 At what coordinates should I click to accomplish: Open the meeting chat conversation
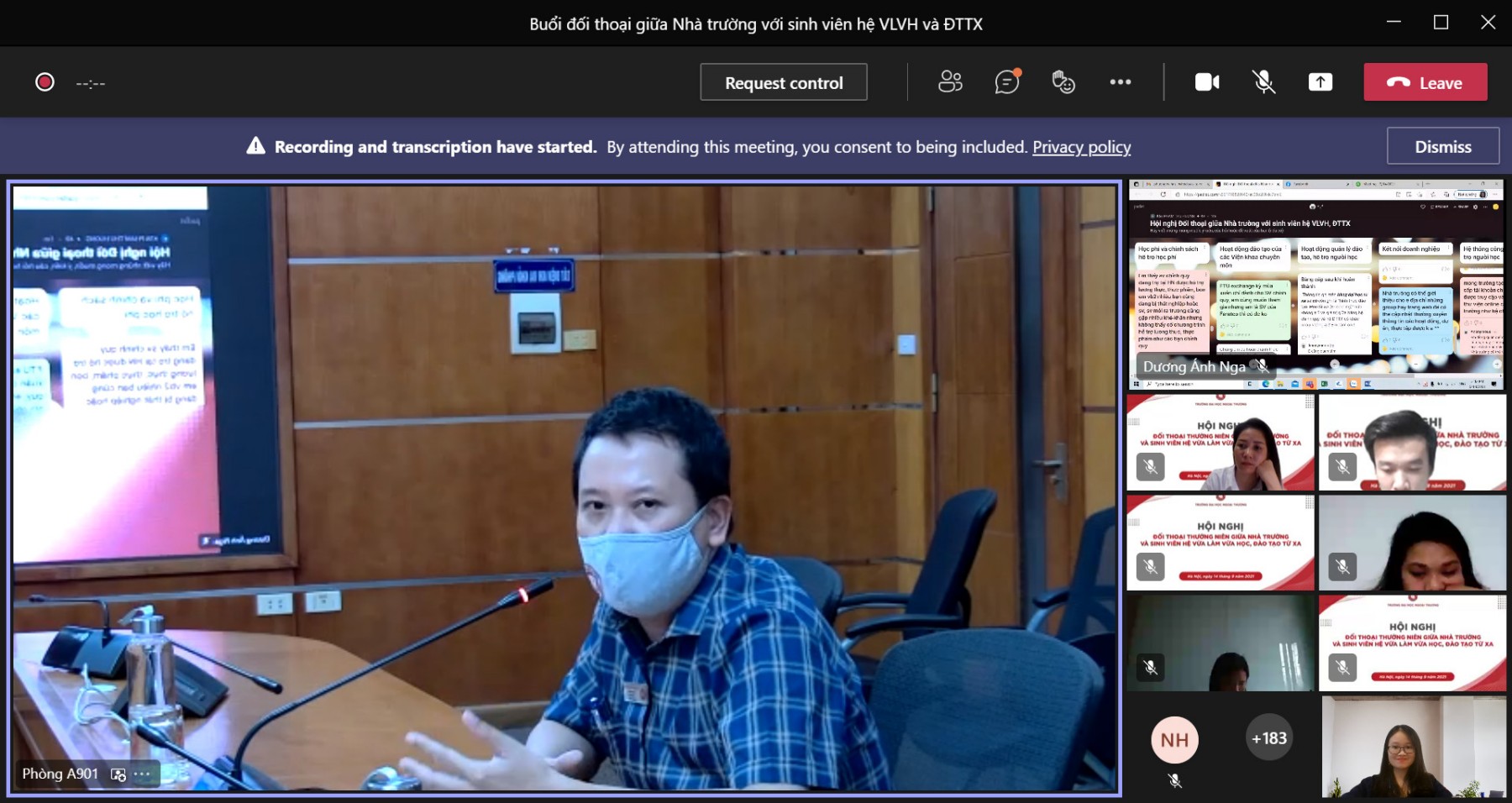tap(1006, 81)
